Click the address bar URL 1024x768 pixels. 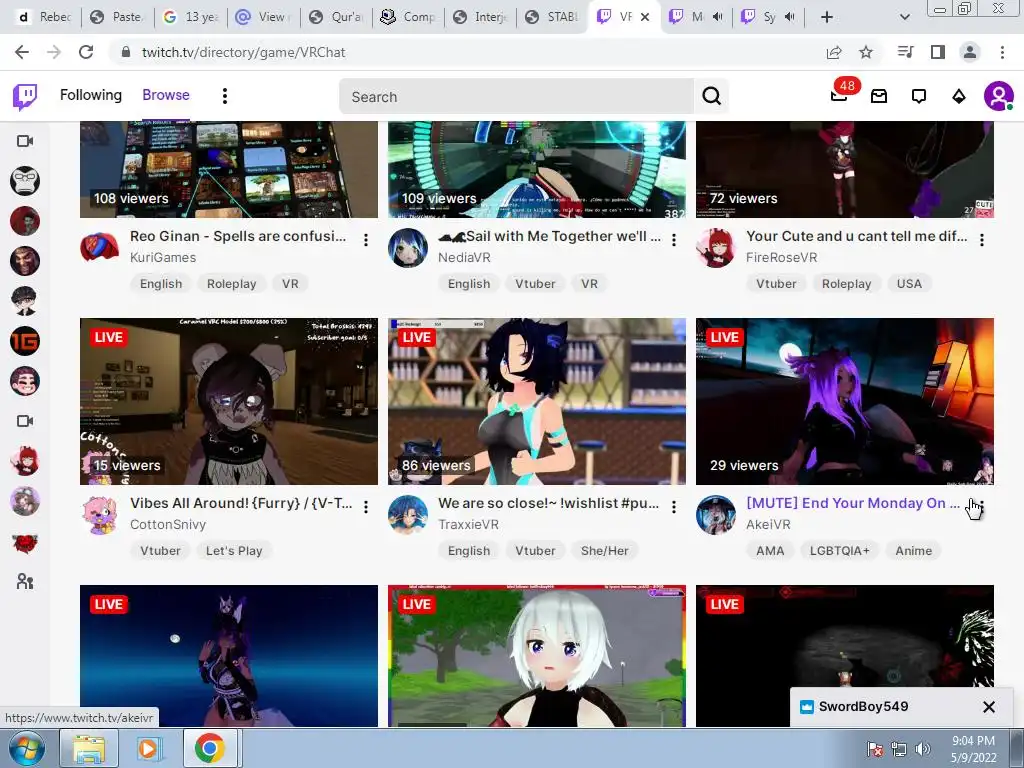243,52
